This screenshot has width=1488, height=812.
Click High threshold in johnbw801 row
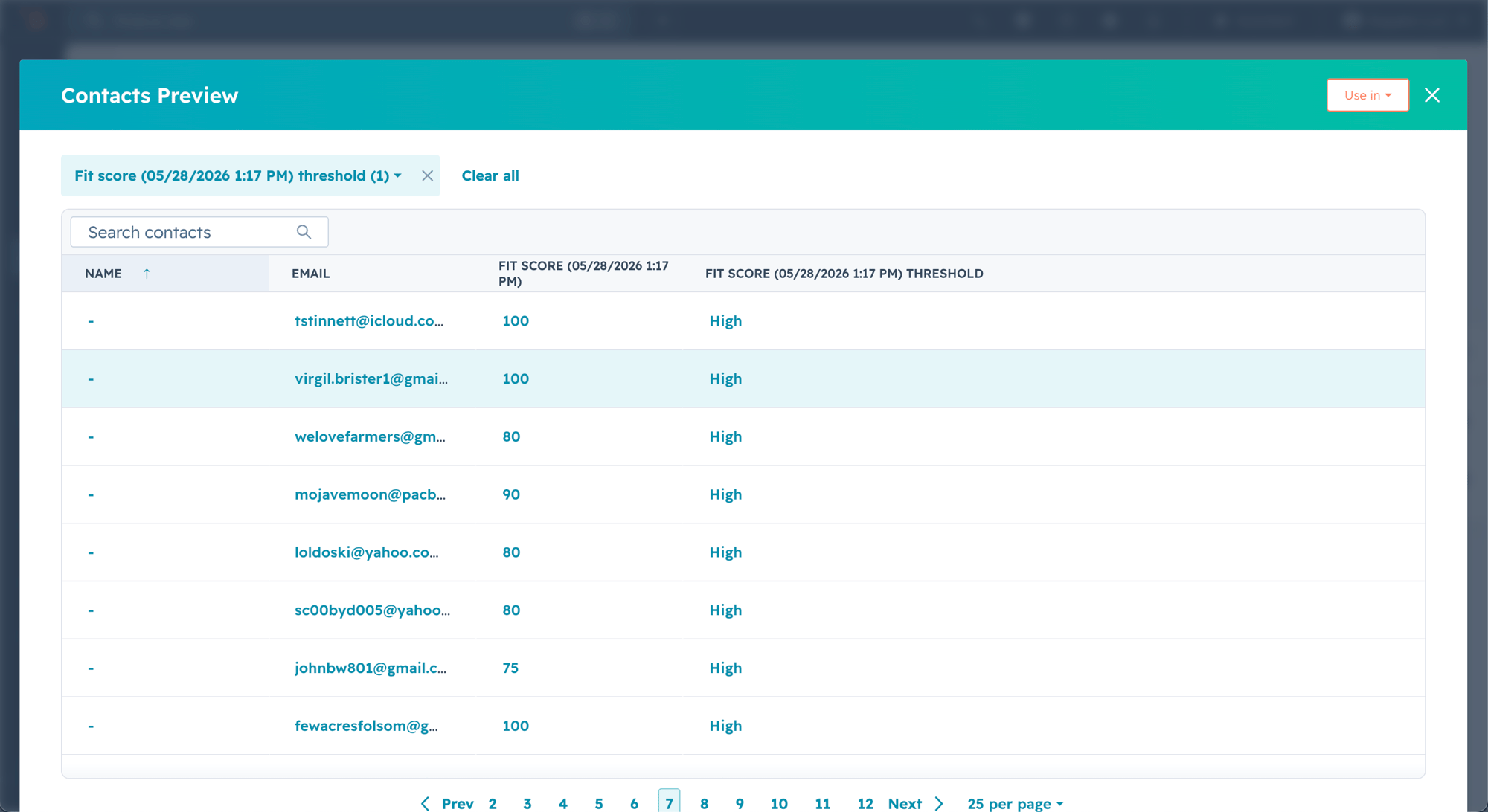point(725,668)
